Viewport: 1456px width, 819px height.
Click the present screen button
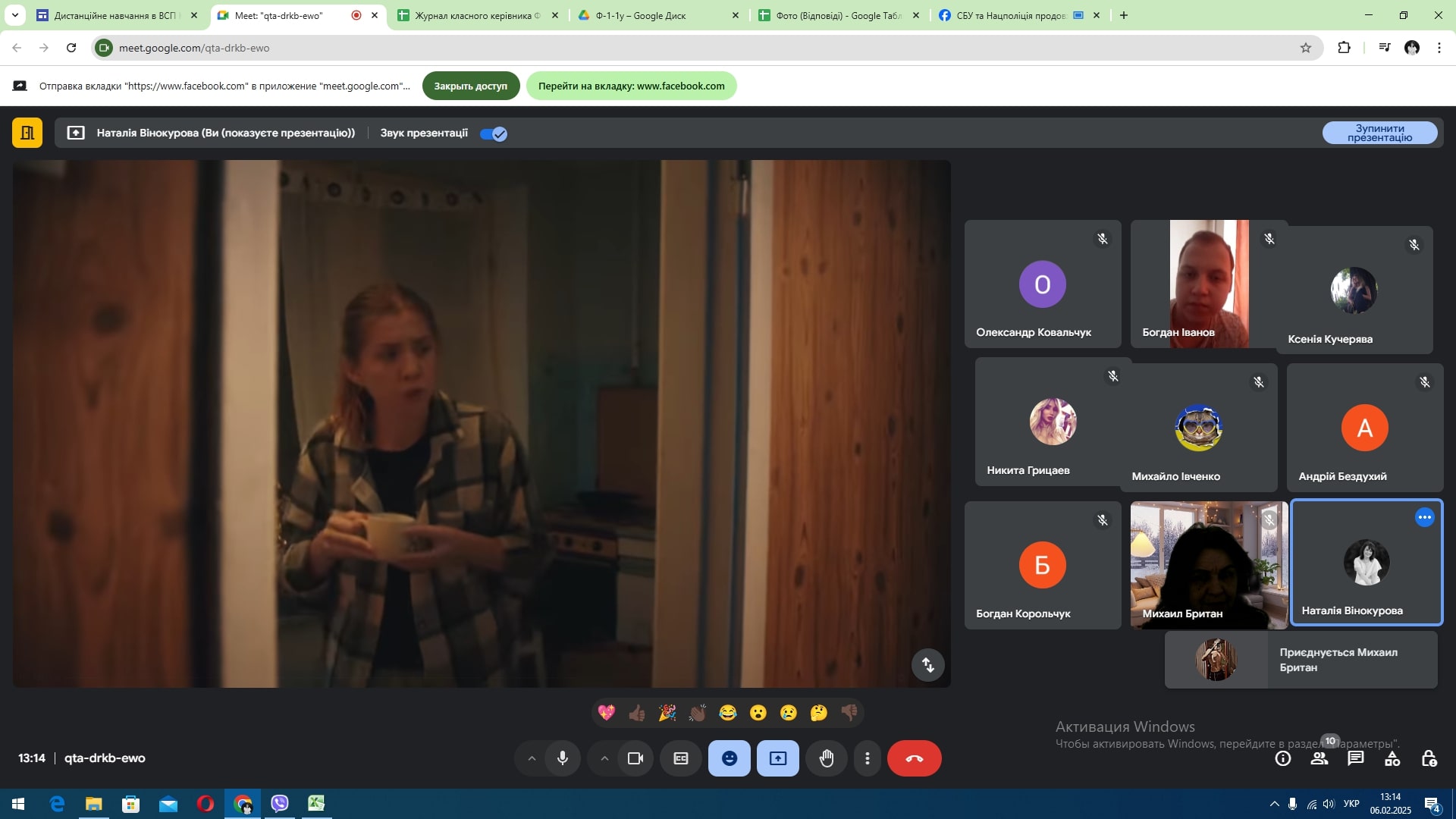[778, 758]
